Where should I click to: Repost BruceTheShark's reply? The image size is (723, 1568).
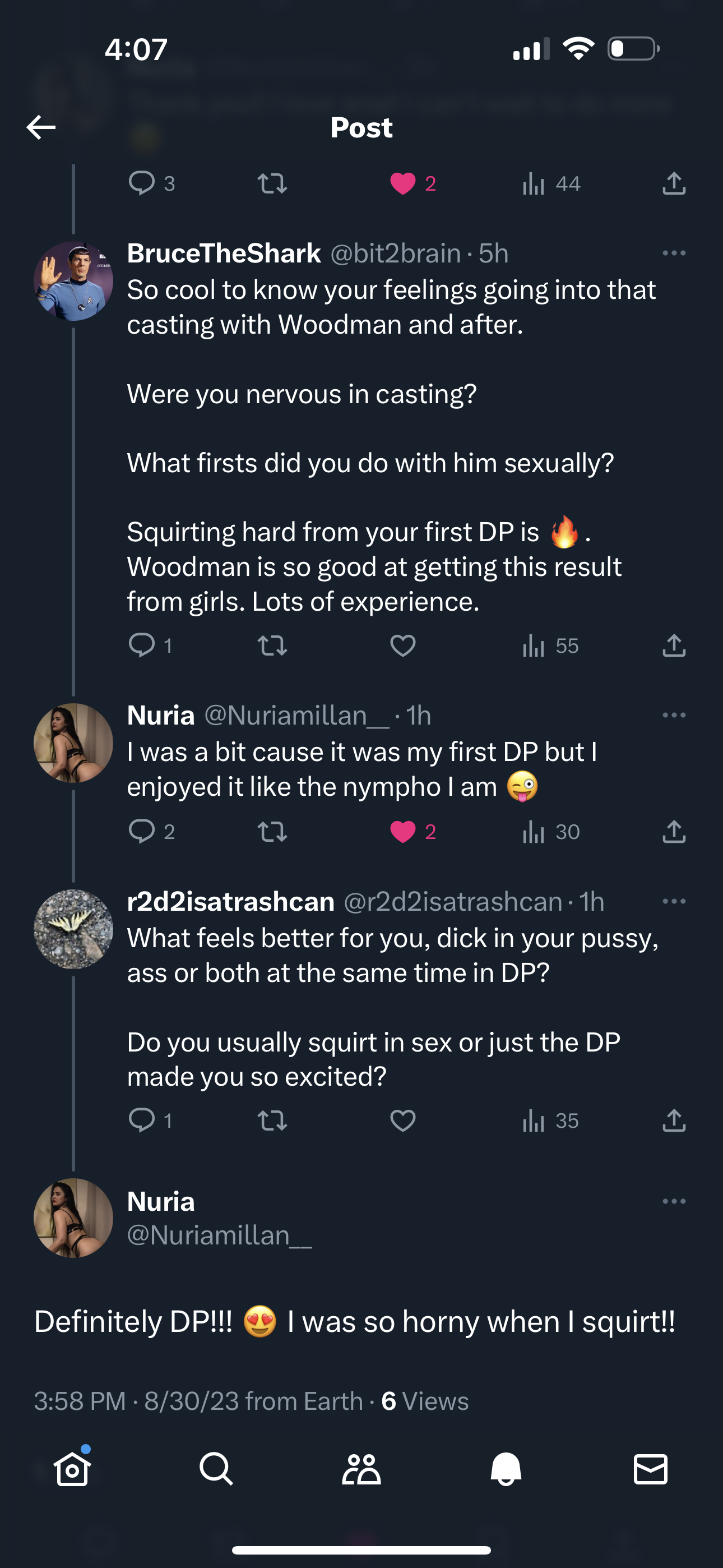click(x=272, y=645)
